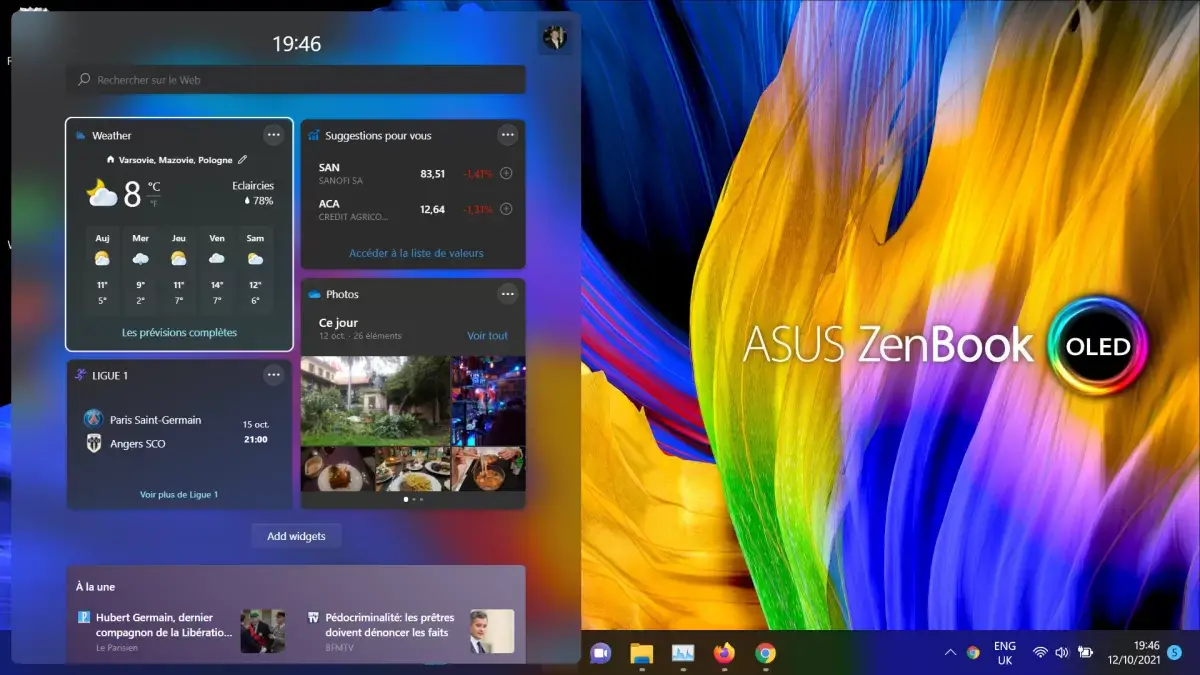
Task: Click Chrome icon in system tray
Action: click(x=973, y=653)
